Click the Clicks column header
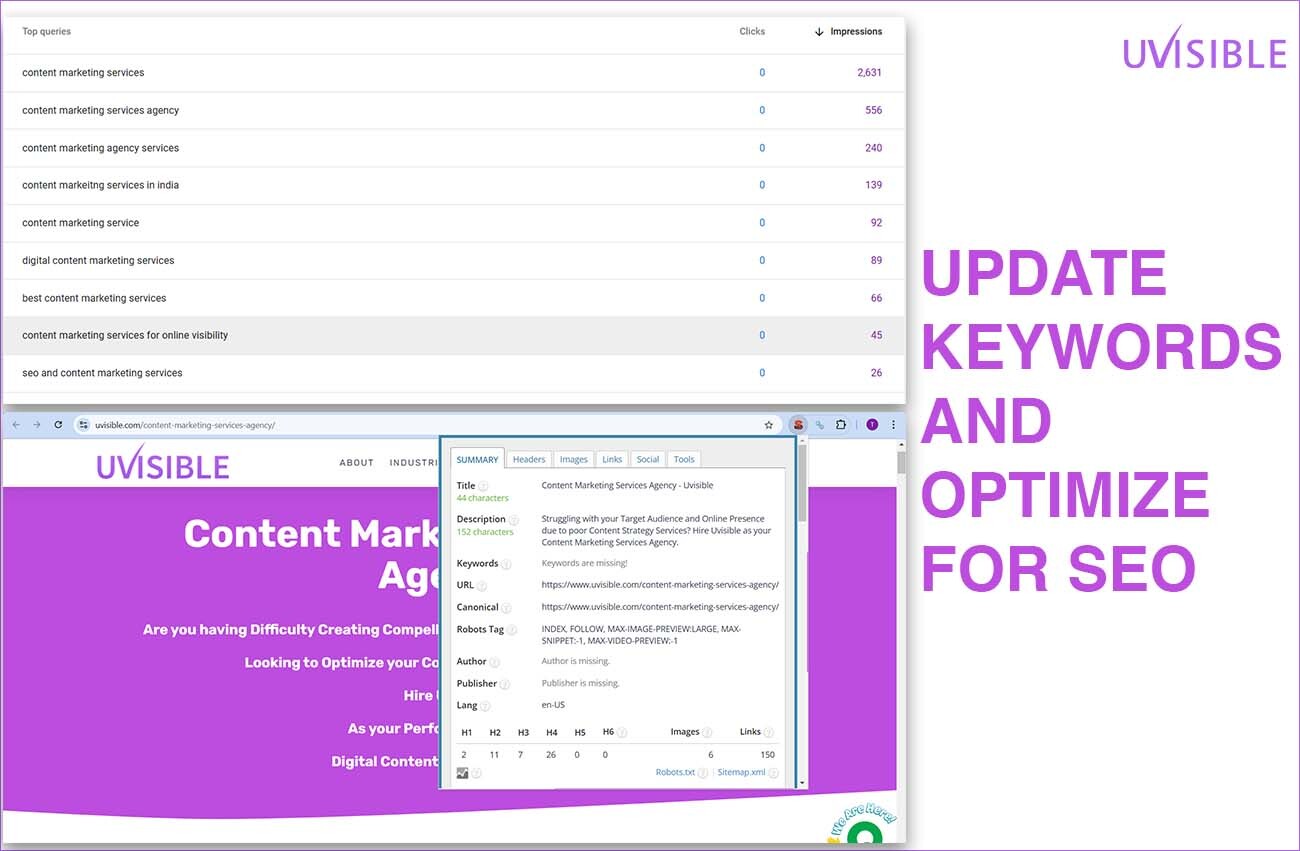The height and width of the screenshot is (851, 1300). pos(752,32)
